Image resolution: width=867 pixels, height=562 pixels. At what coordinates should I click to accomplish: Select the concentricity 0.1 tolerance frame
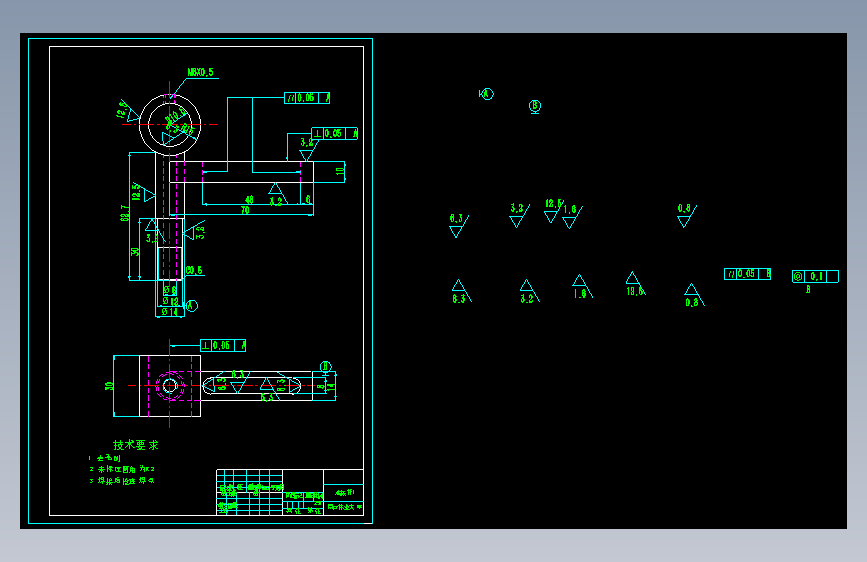coord(815,277)
